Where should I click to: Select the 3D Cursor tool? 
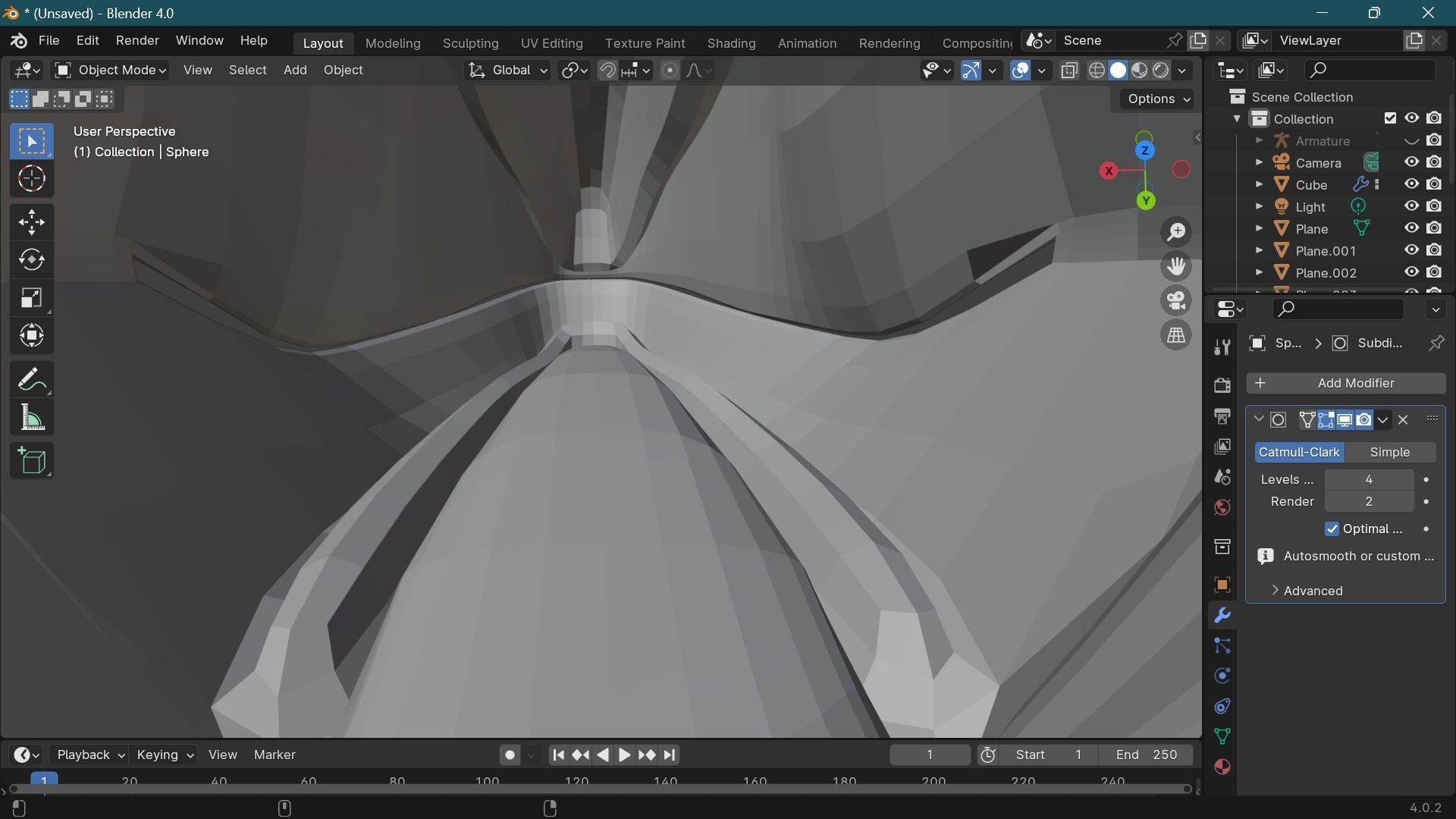[31, 179]
